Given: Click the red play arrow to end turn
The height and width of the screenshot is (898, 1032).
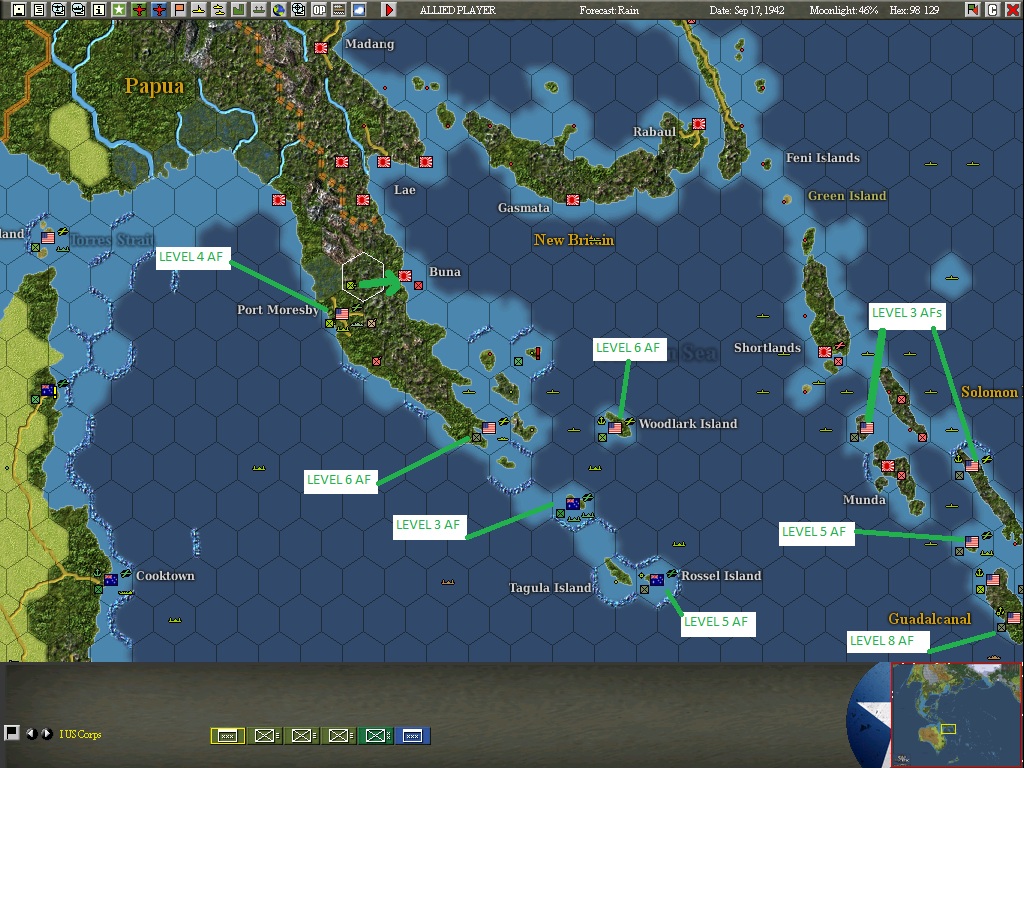Looking at the screenshot, I should (389, 10).
